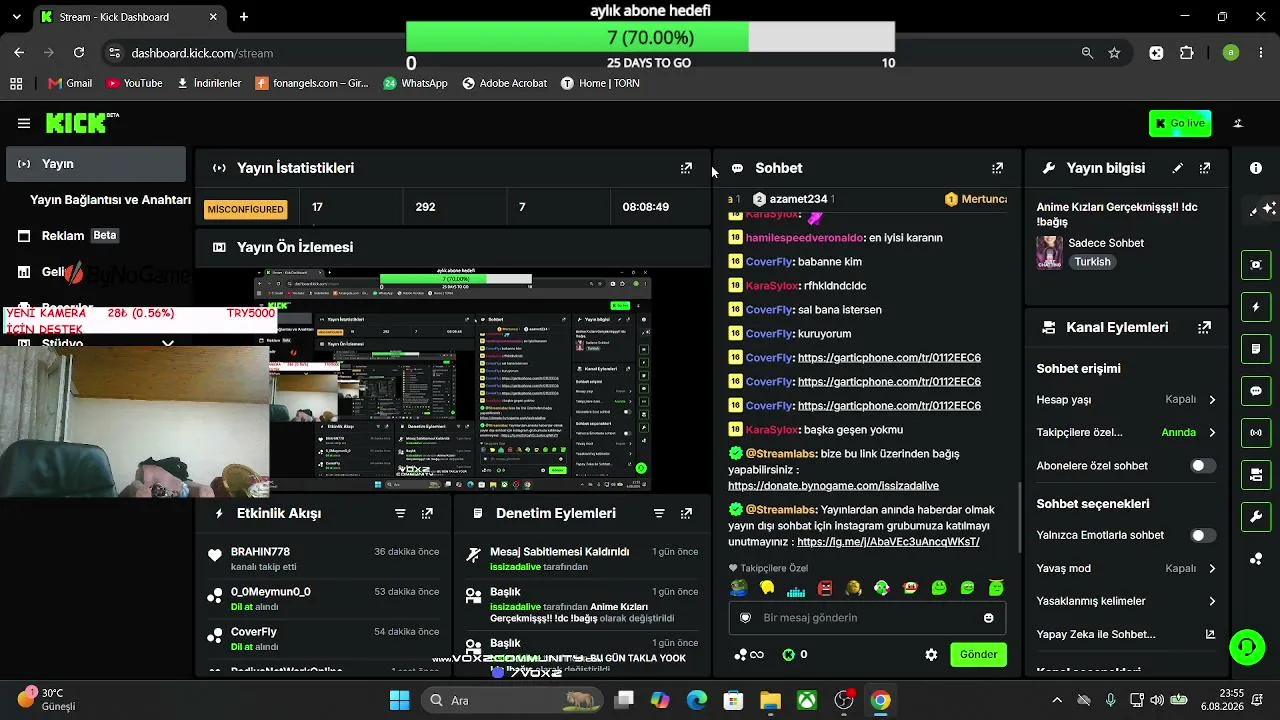Viewport: 1280px width, 720px height.
Task: Click the Mertunca pinned gifter entry
Action: pos(976,199)
